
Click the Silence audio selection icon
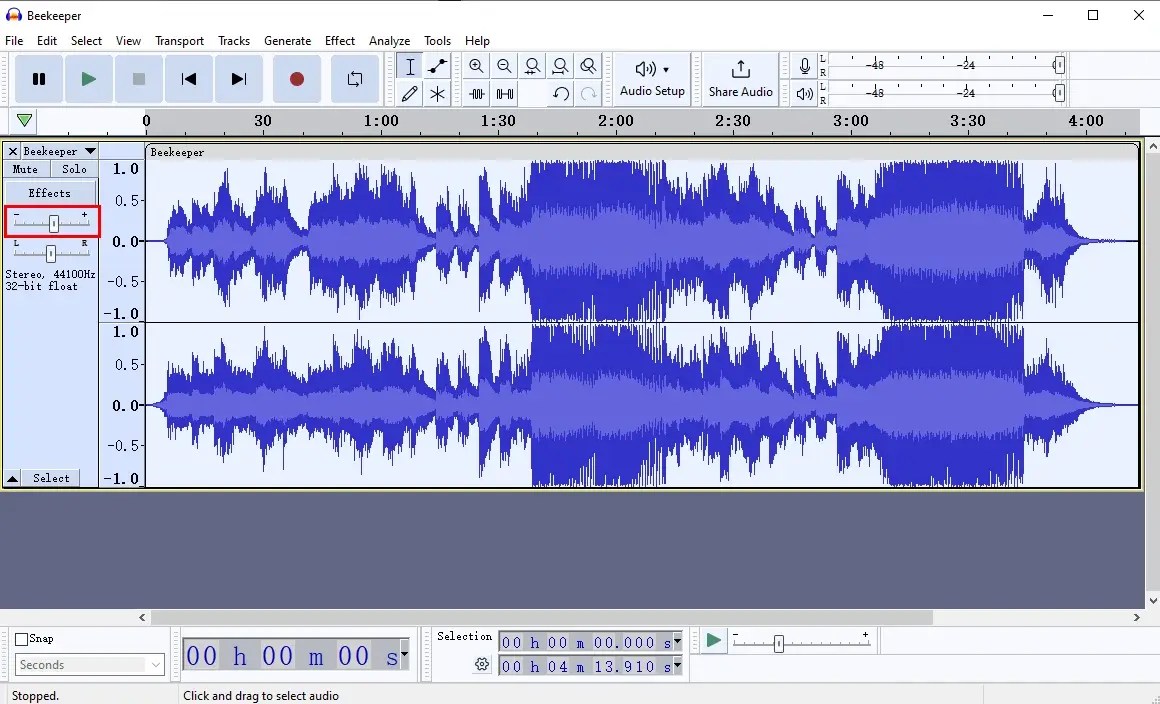tap(504, 93)
